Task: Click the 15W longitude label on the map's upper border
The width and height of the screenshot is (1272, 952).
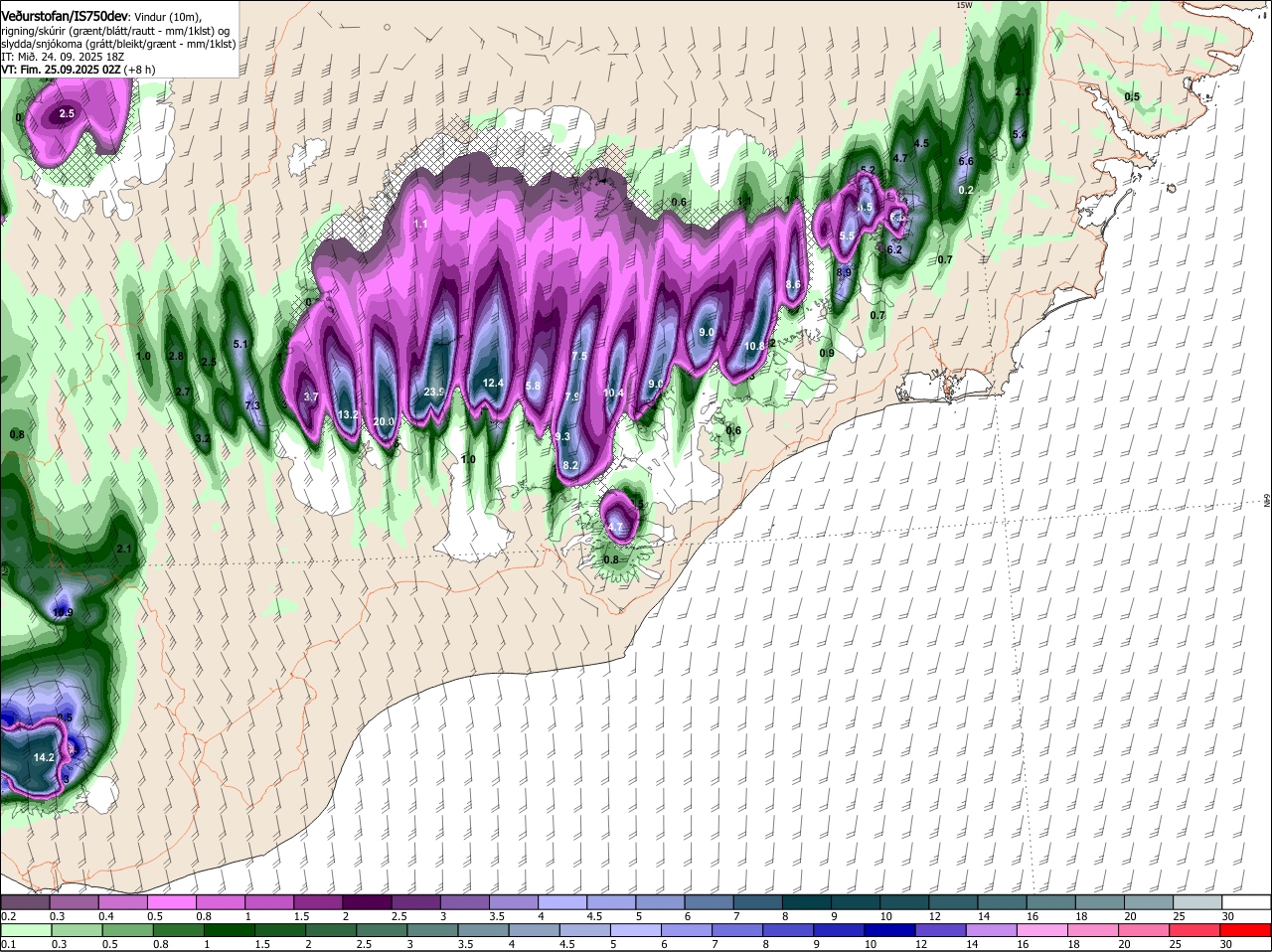Action: coord(963,5)
